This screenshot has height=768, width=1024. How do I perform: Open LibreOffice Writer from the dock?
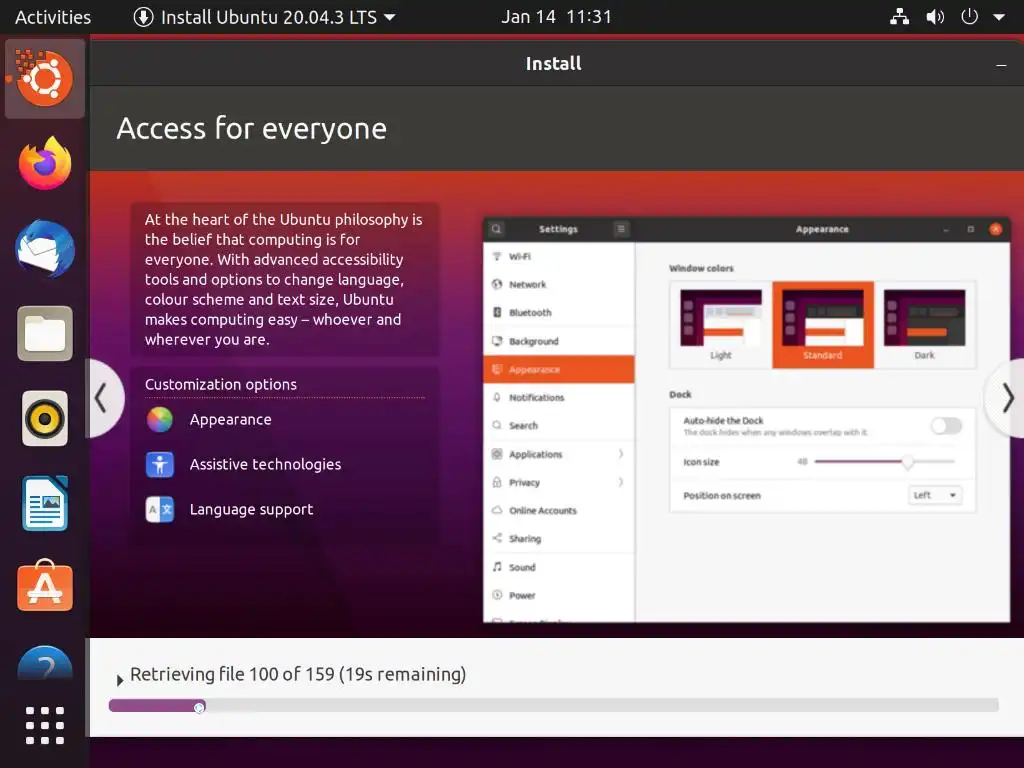point(44,504)
